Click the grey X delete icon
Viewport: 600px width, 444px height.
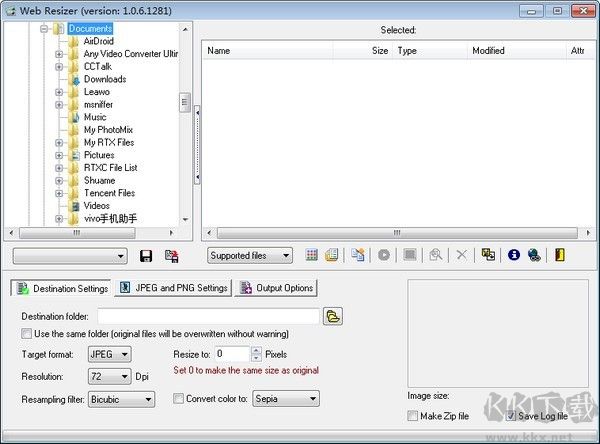[462, 255]
